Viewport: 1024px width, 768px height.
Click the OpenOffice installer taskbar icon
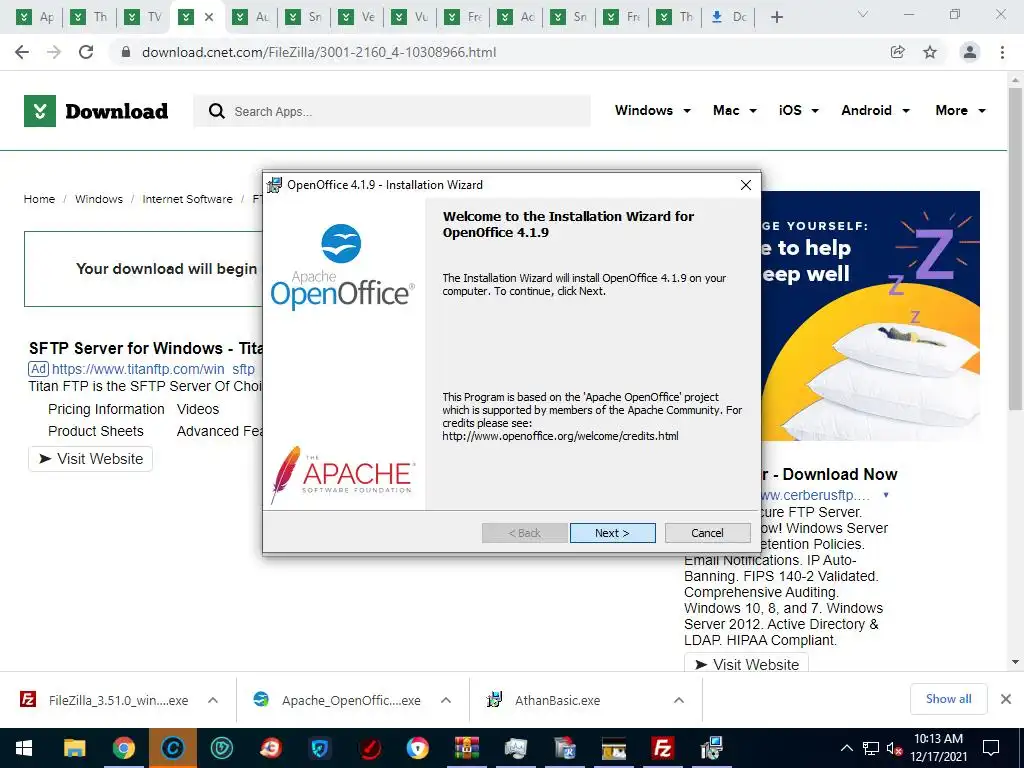[712, 748]
